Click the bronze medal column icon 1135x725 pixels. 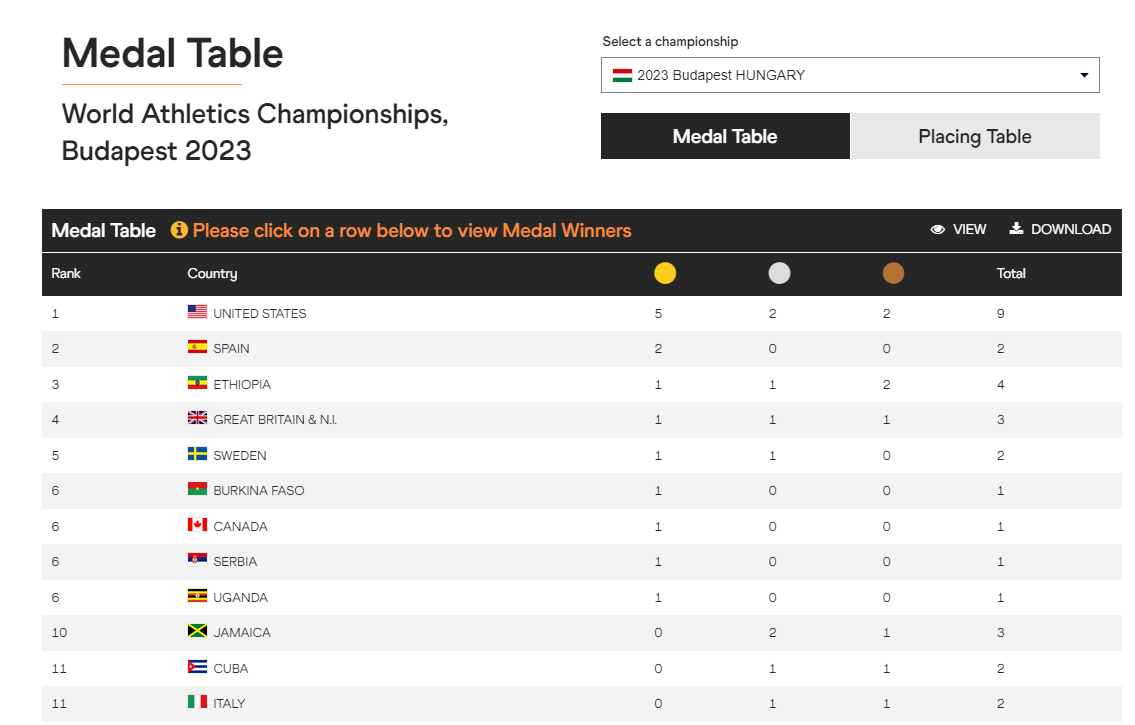(x=893, y=274)
